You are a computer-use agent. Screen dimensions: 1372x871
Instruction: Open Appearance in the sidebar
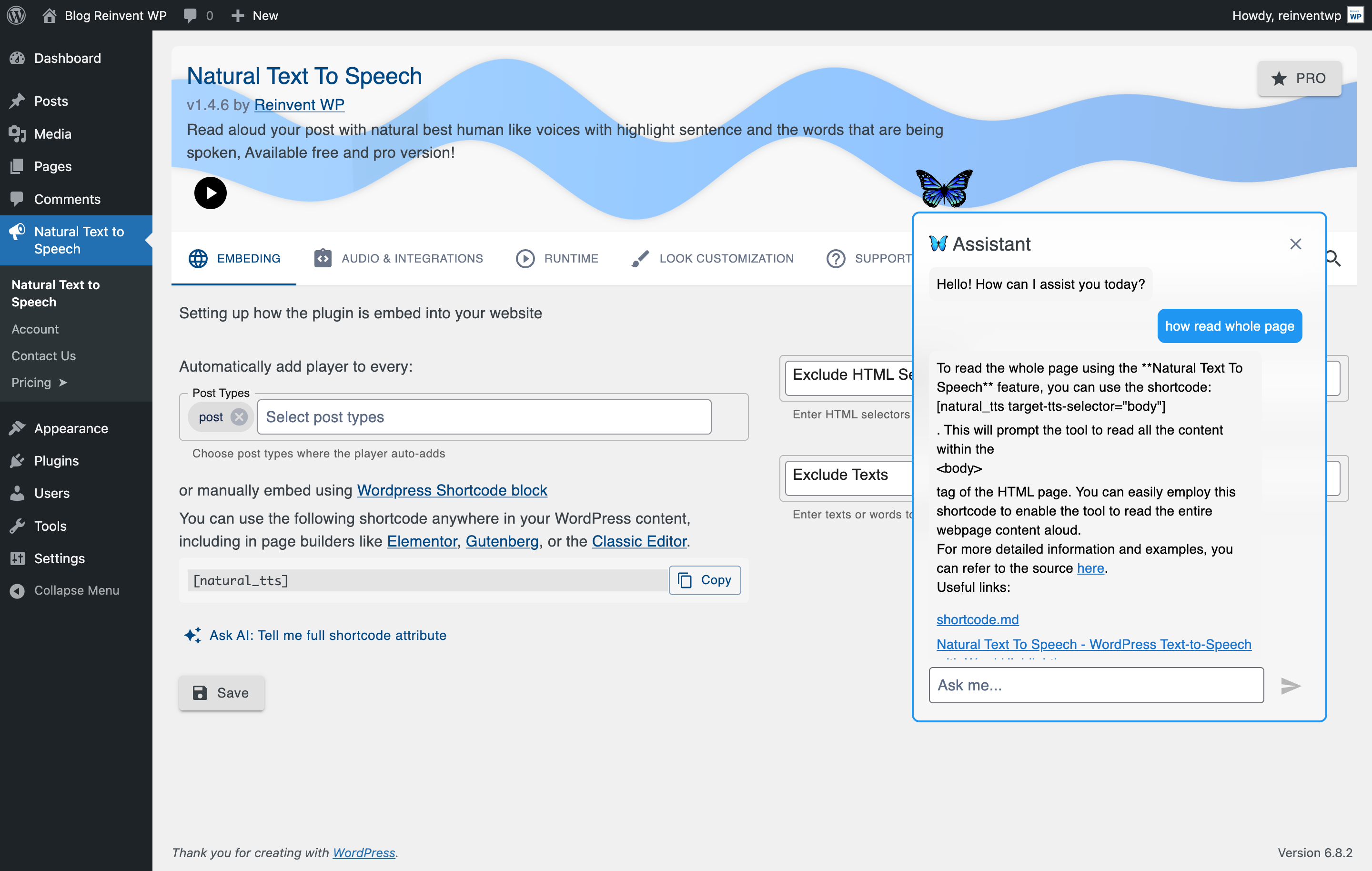71,428
